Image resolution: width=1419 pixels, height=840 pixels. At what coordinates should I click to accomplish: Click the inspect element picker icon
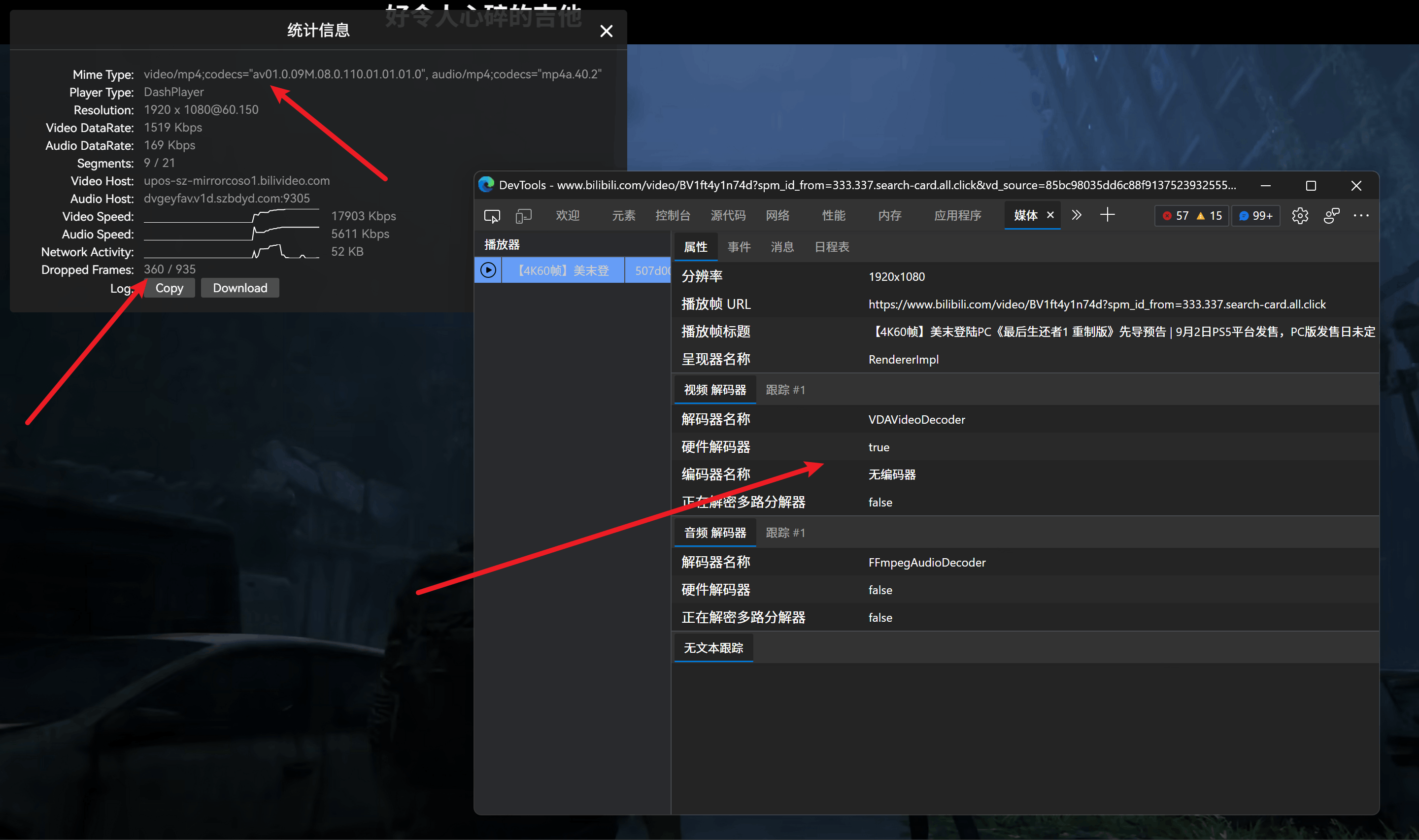(x=492, y=216)
